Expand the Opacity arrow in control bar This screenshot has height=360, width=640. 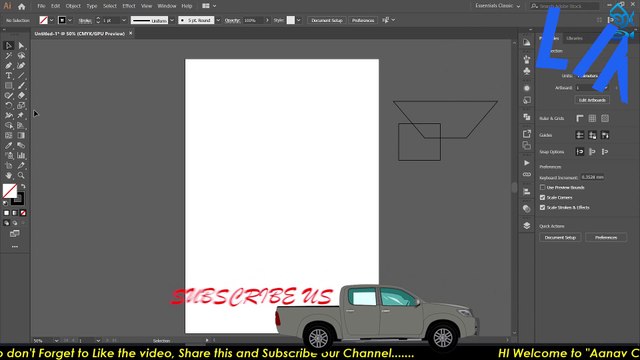tap(267, 20)
